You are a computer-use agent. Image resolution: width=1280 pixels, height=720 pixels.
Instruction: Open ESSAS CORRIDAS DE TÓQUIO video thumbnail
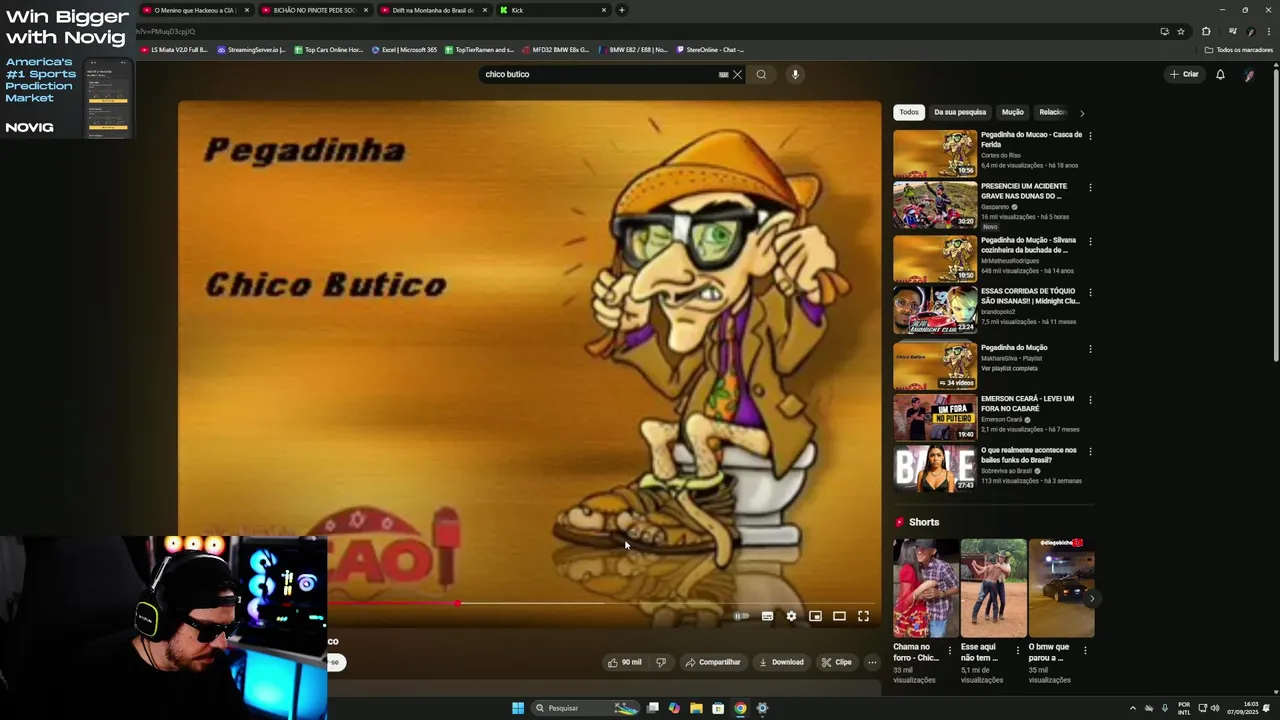click(x=935, y=310)
